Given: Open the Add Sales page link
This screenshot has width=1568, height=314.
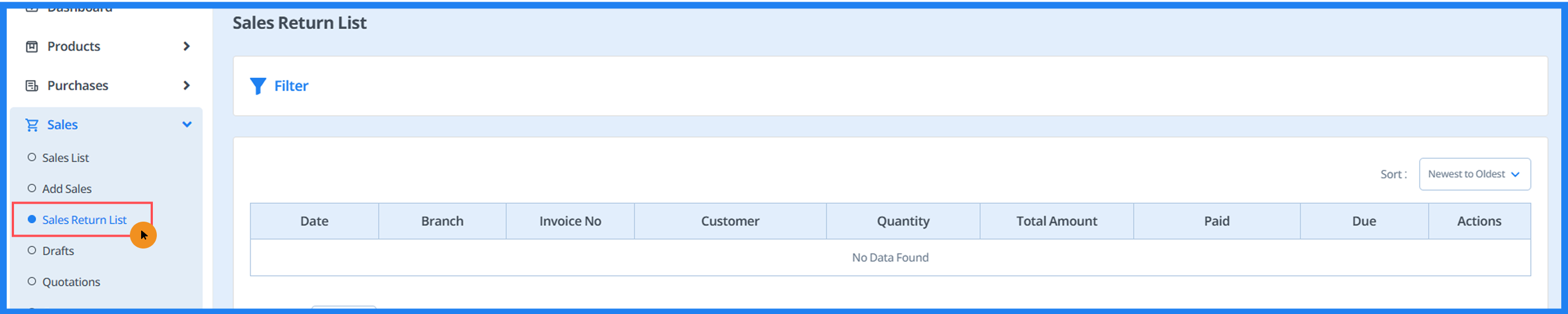Looking at the screenshot, I should [66, 189].
